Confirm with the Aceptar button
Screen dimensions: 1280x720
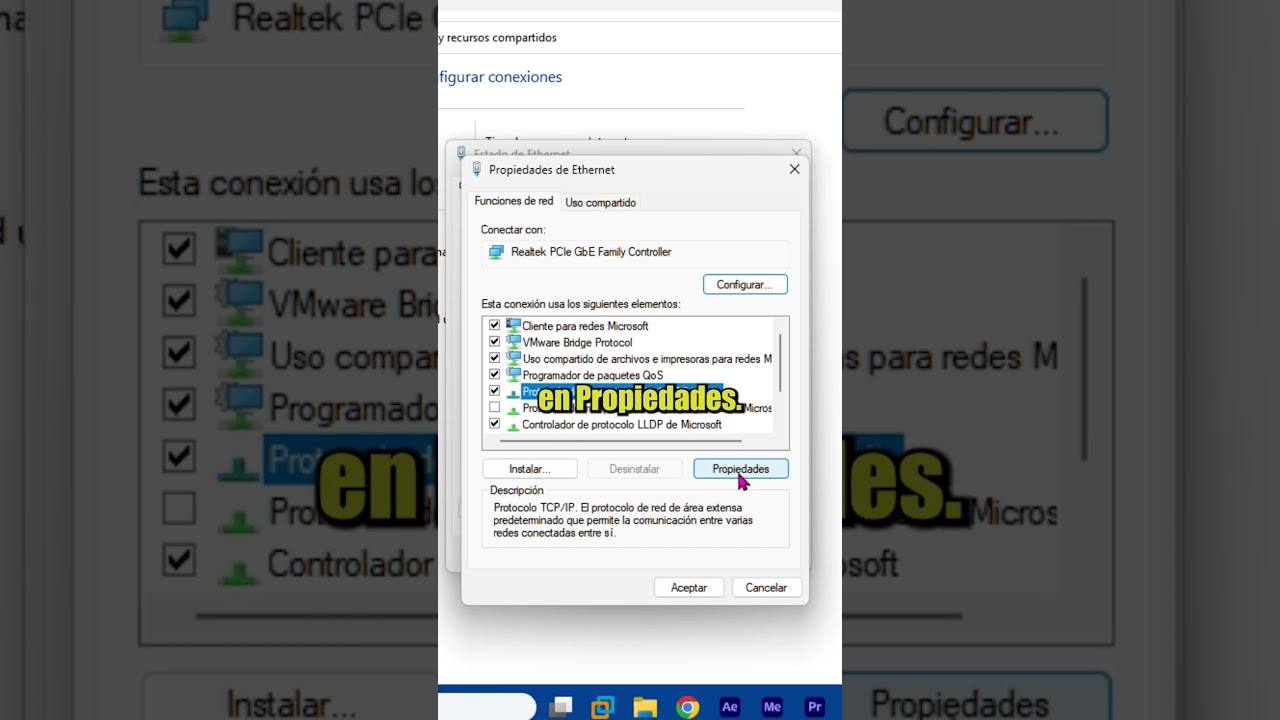pos(689,588)
